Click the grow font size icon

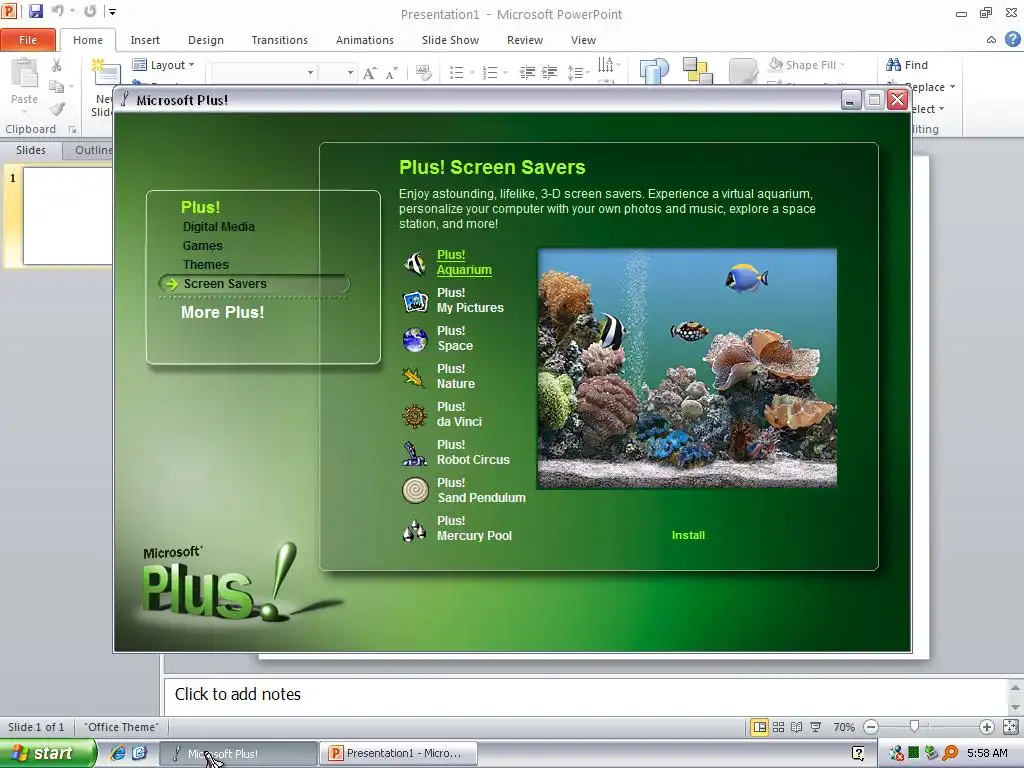pyautogui.click(x=370, y=72)
